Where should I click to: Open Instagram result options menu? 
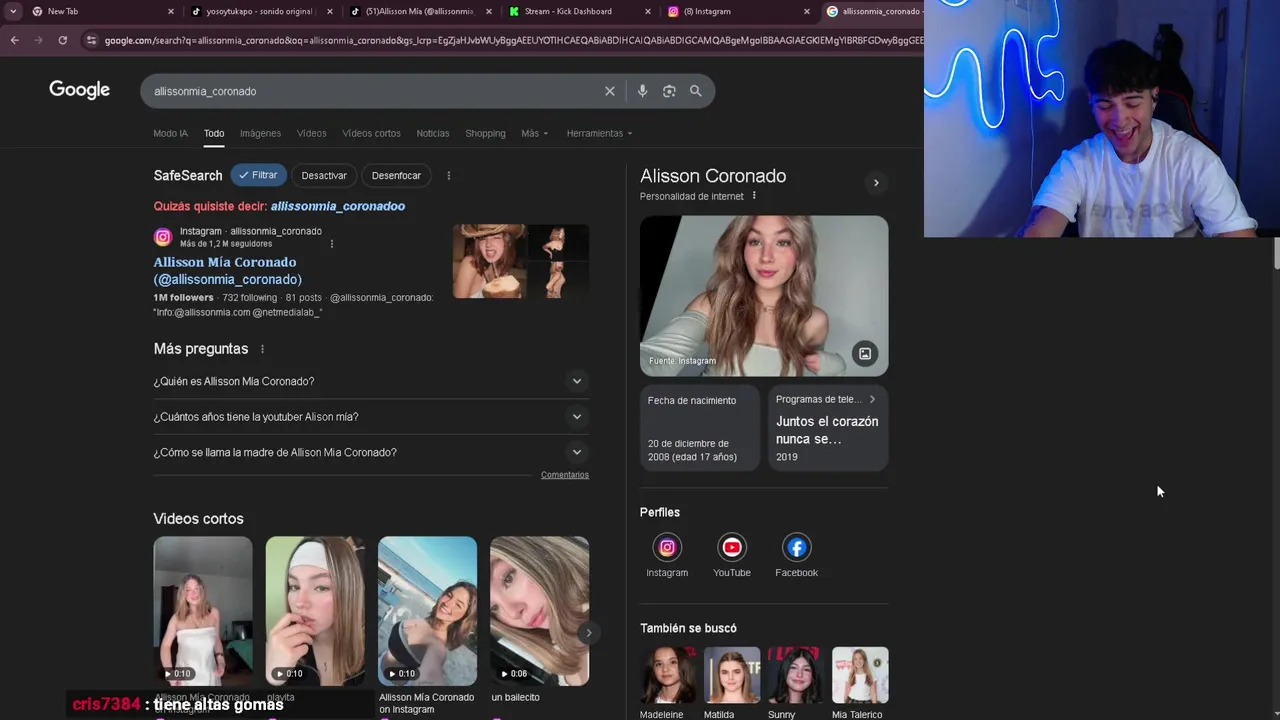click(x=332, y=243)
